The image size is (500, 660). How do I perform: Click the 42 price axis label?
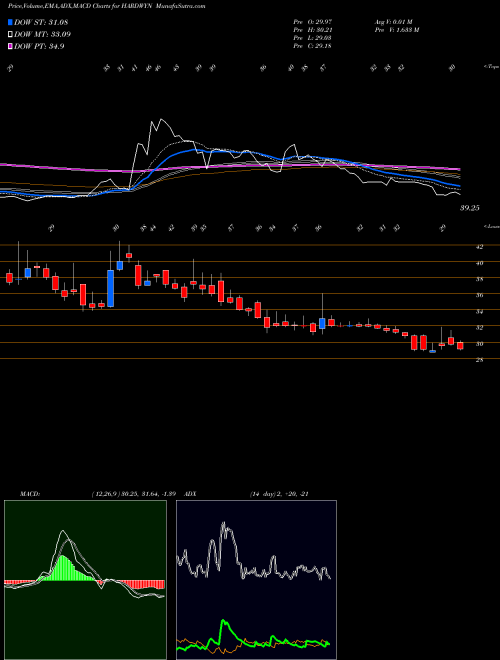(x=479, y=247)
